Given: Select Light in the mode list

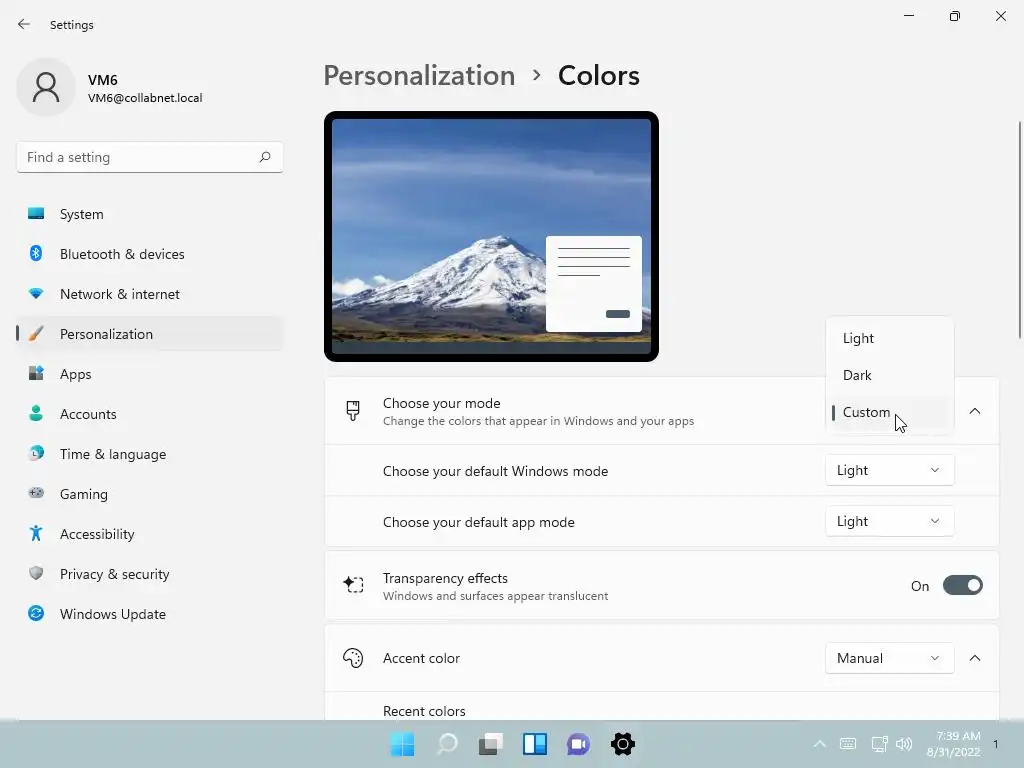Looking at the screenshot, I should (x=889, y=338).
